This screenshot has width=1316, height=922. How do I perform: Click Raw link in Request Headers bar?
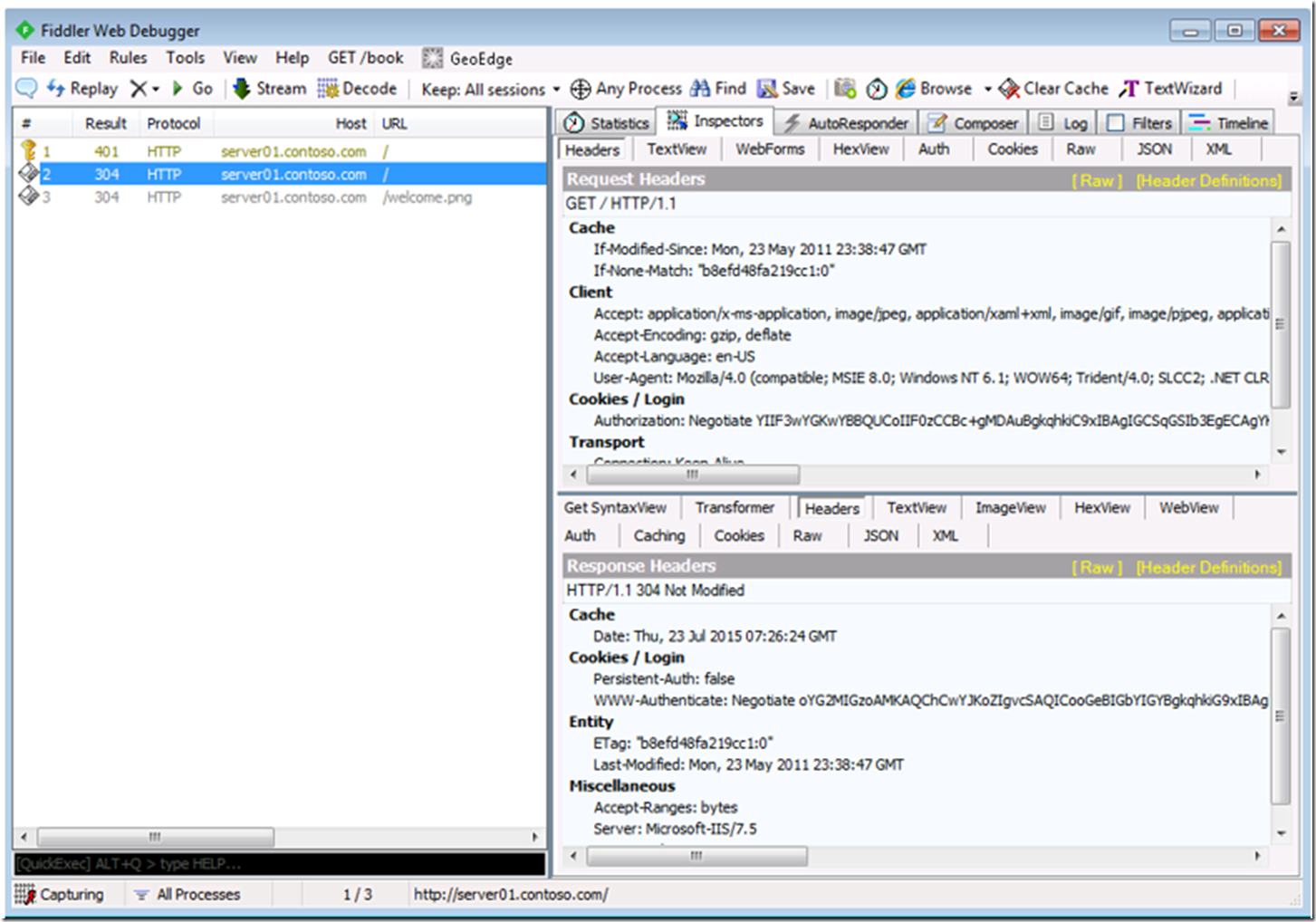pos(1097,181)
